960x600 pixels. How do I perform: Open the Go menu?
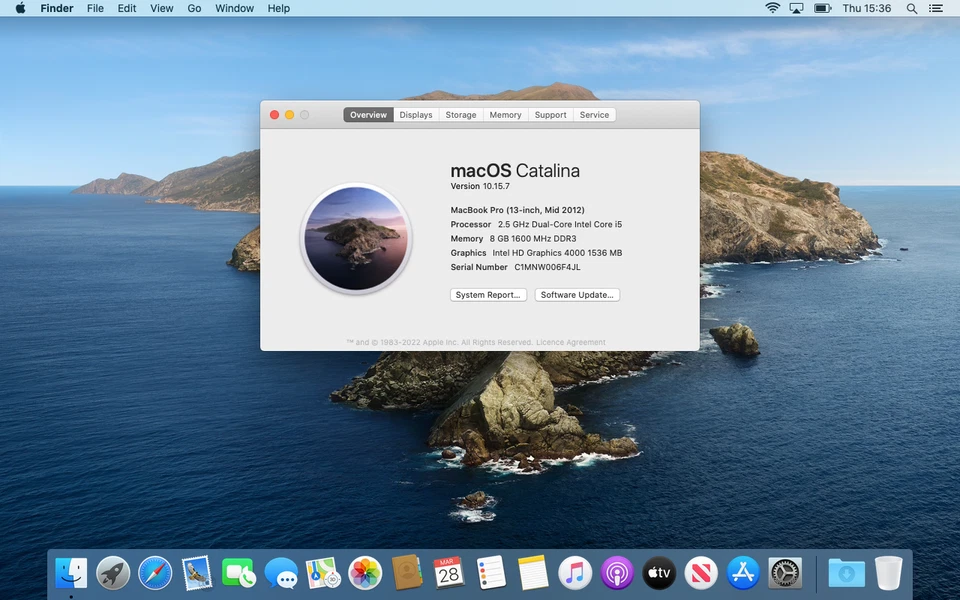194,8
